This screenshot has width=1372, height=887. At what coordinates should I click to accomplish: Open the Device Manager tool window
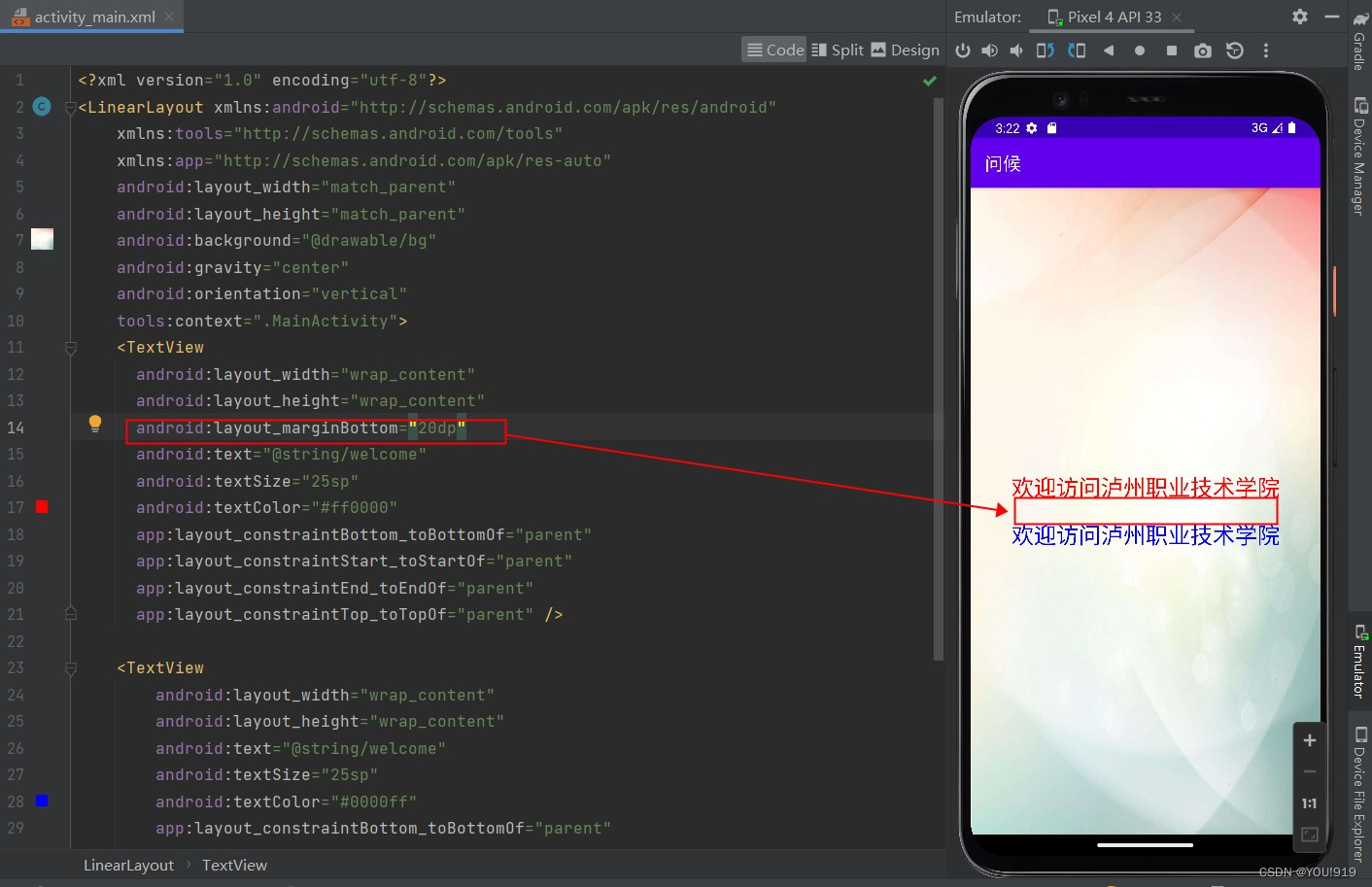pos(1360,155)
